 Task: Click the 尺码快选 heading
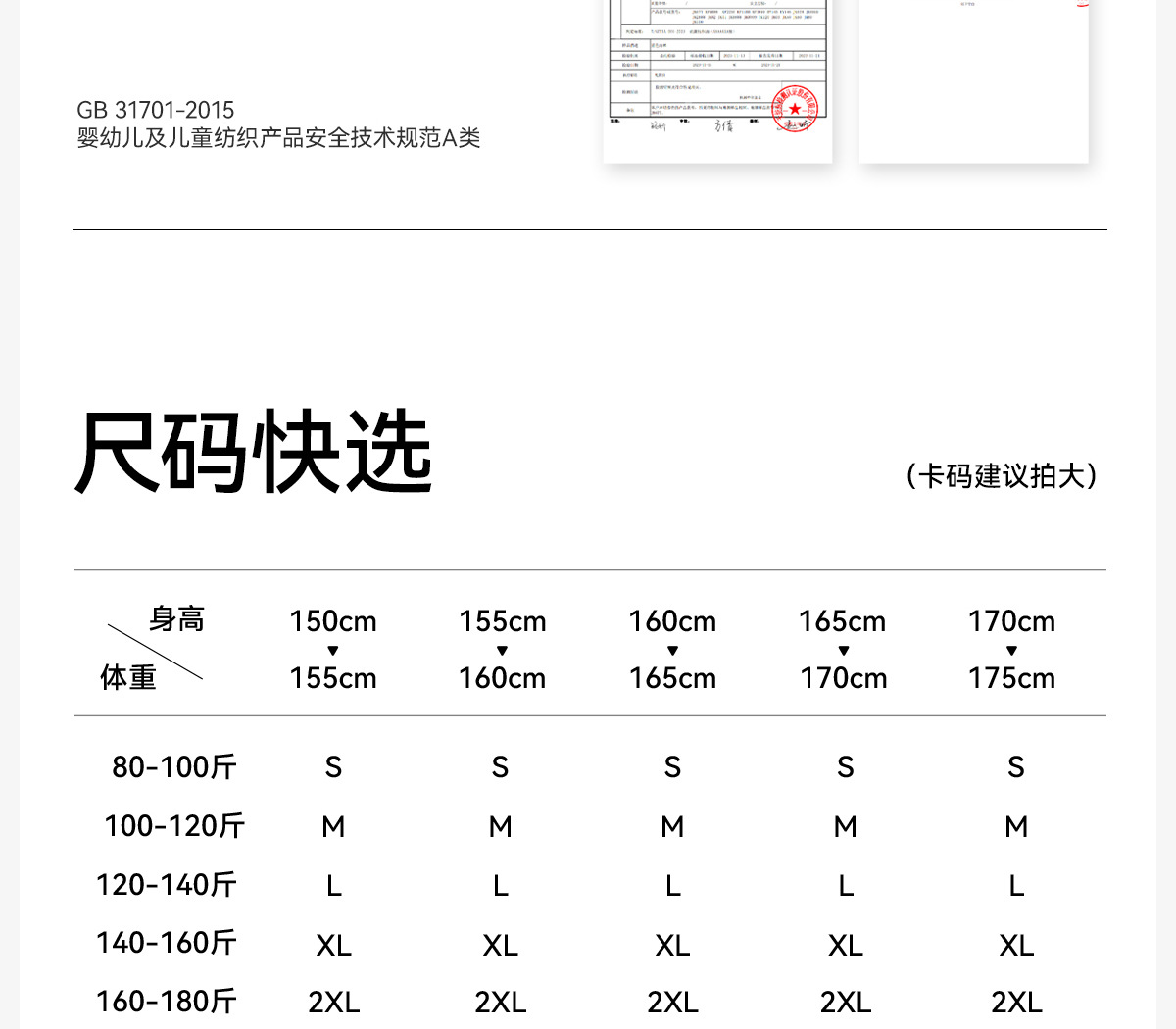(255, 453)
